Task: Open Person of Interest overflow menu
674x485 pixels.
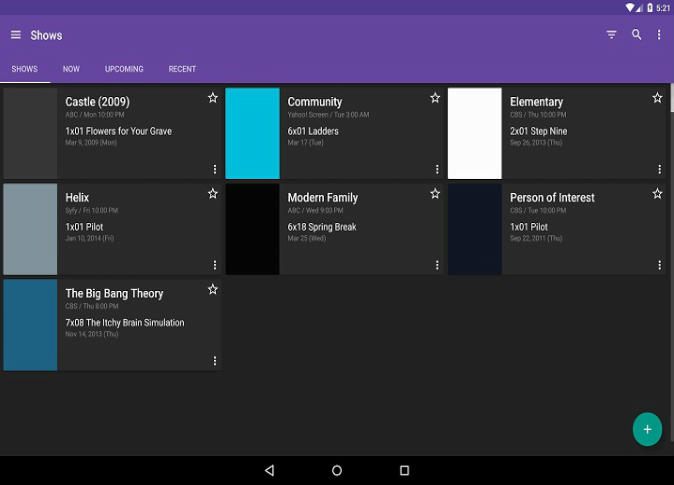Action: coord(659,265)
